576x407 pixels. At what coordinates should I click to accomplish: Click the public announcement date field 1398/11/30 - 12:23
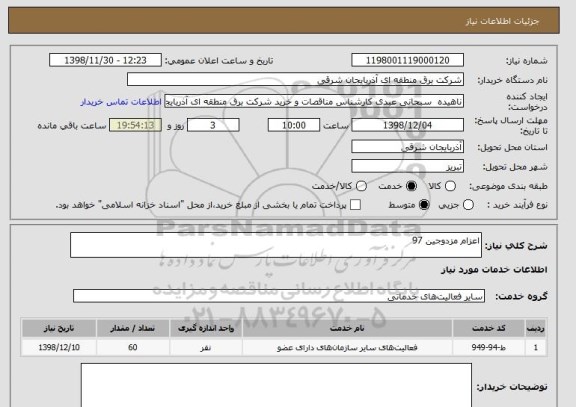tap(105, 60)
